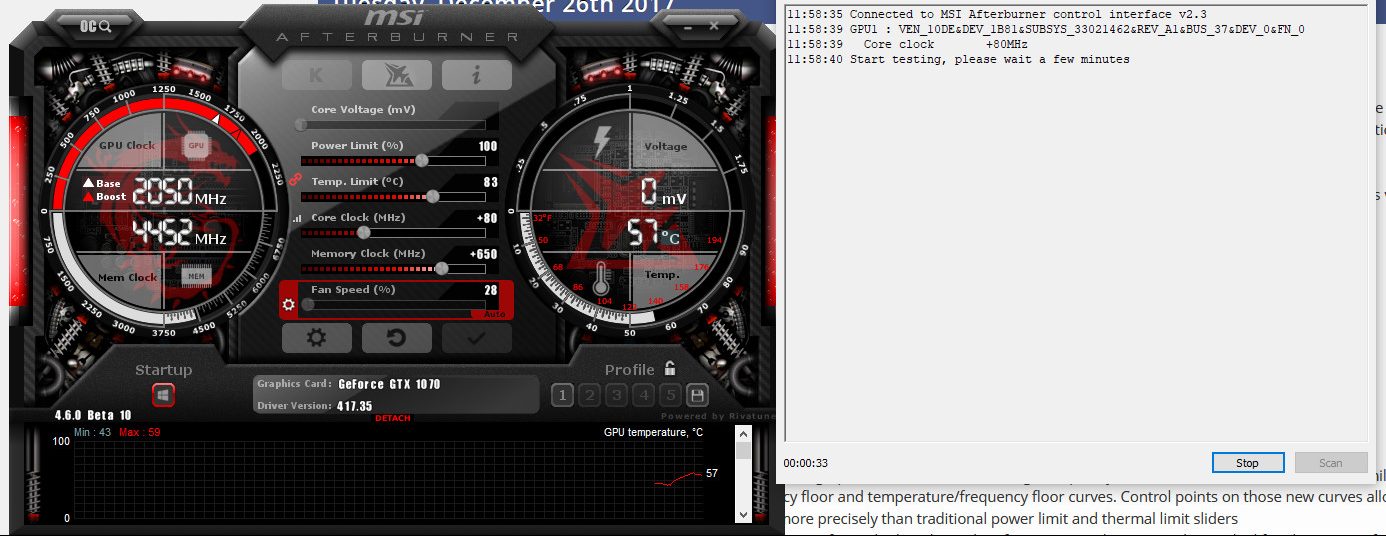Image resolution: width=1386 pixels, height=536 pixels.
Task: Open the OC Scanner search button
Action: (96, 25)
